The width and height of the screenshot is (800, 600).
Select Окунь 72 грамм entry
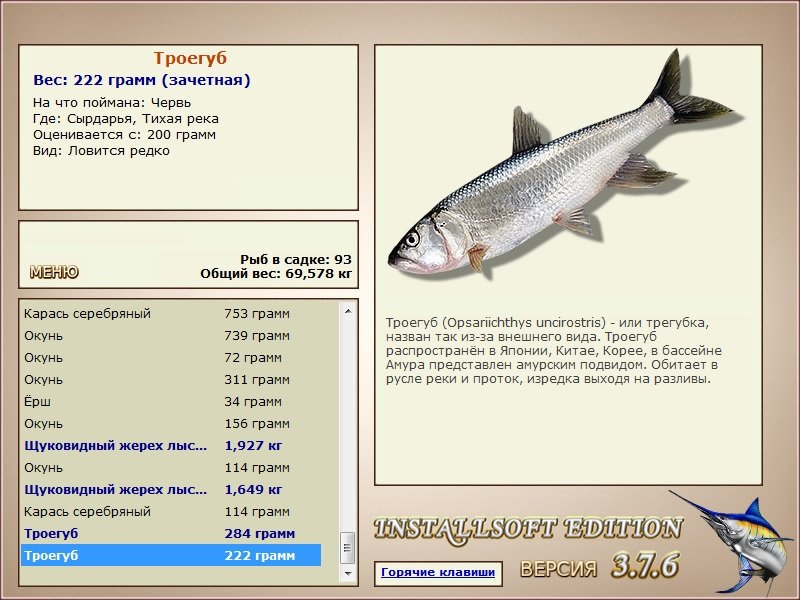[x=171, y=358]
